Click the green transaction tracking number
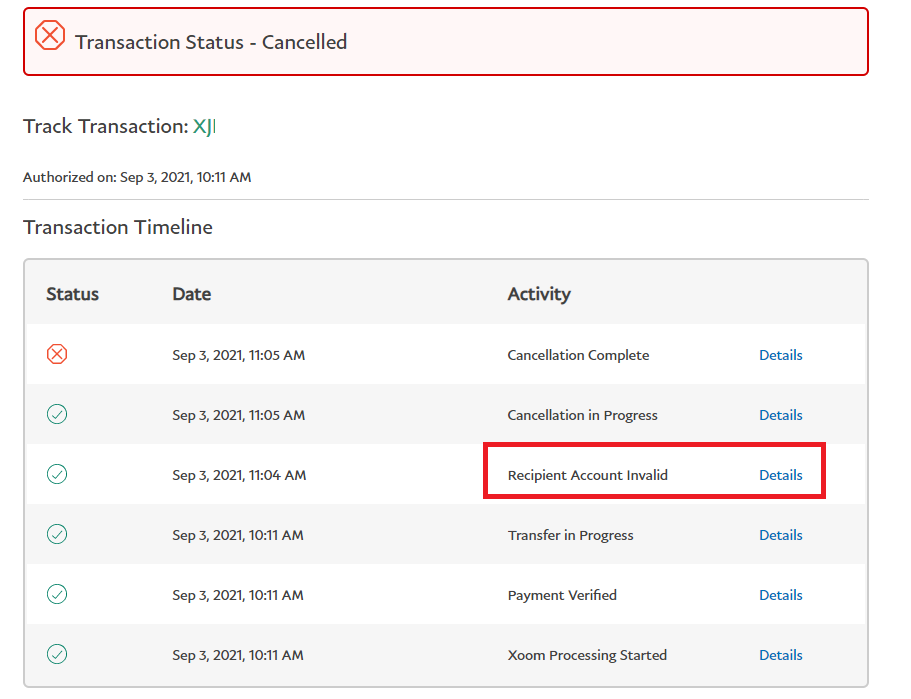 pyautogui.click(x=204, y=127)
